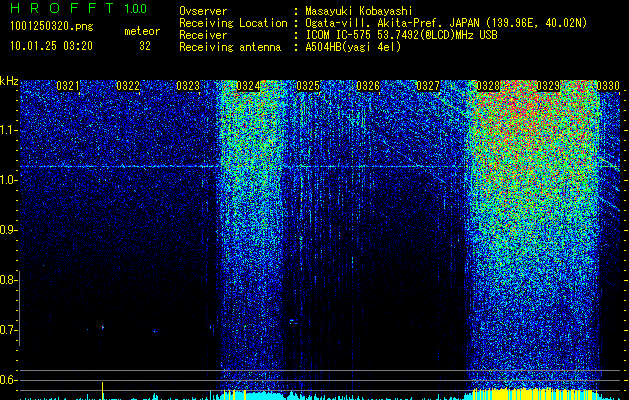629x400 pixels.
Task: Click the Receiver label
Action: click(x=203, y=35)
